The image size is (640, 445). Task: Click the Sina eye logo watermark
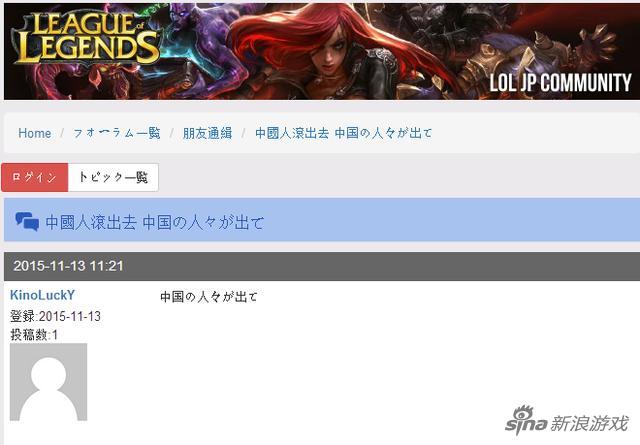click(526, 419)
